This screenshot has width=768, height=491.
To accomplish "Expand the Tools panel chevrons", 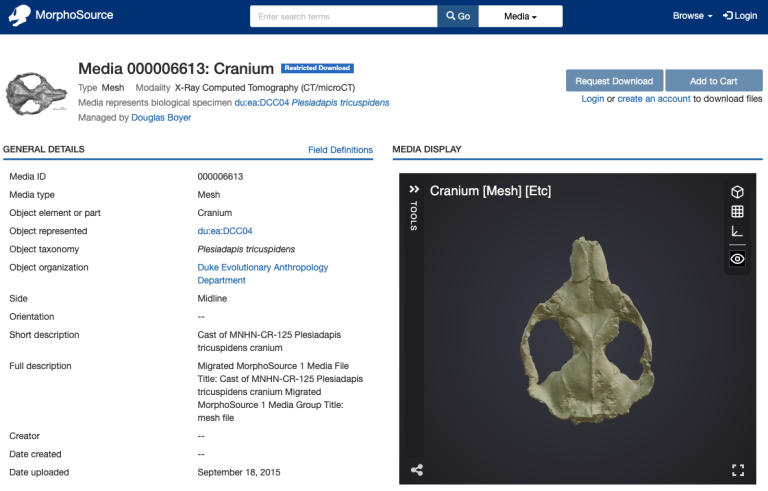I will click(414, 189).
